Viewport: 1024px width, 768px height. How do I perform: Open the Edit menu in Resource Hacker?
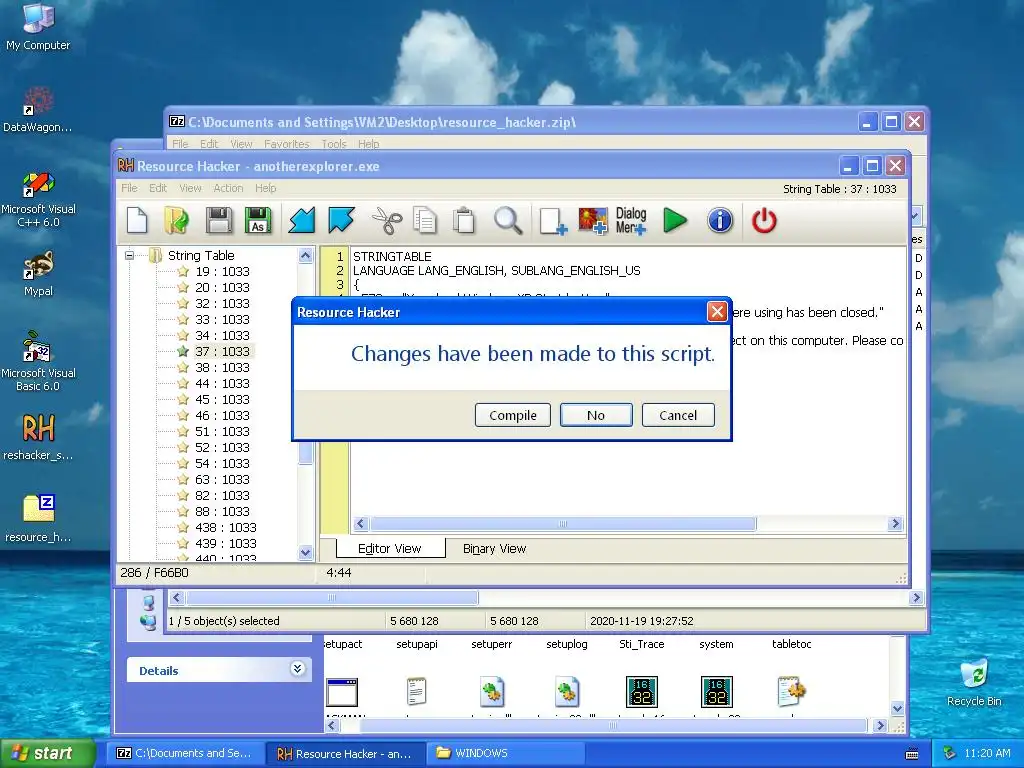[x=158, y=188]
